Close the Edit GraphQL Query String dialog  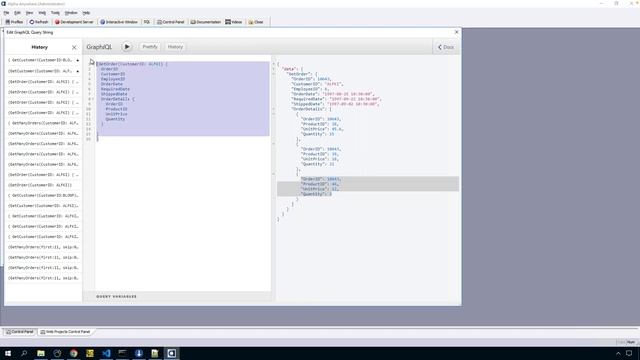(456, 32)
